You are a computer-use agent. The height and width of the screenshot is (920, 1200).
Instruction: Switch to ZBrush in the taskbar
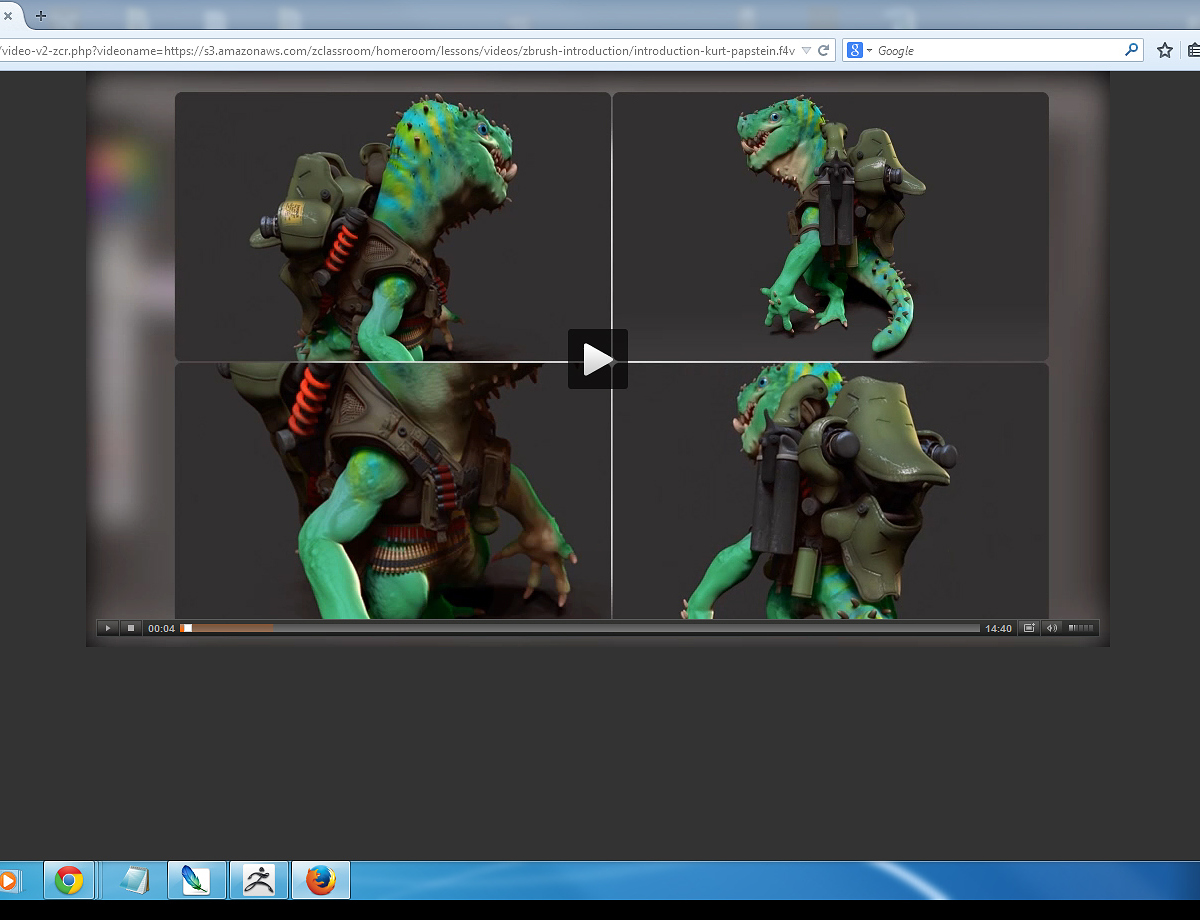pos(259,880)
